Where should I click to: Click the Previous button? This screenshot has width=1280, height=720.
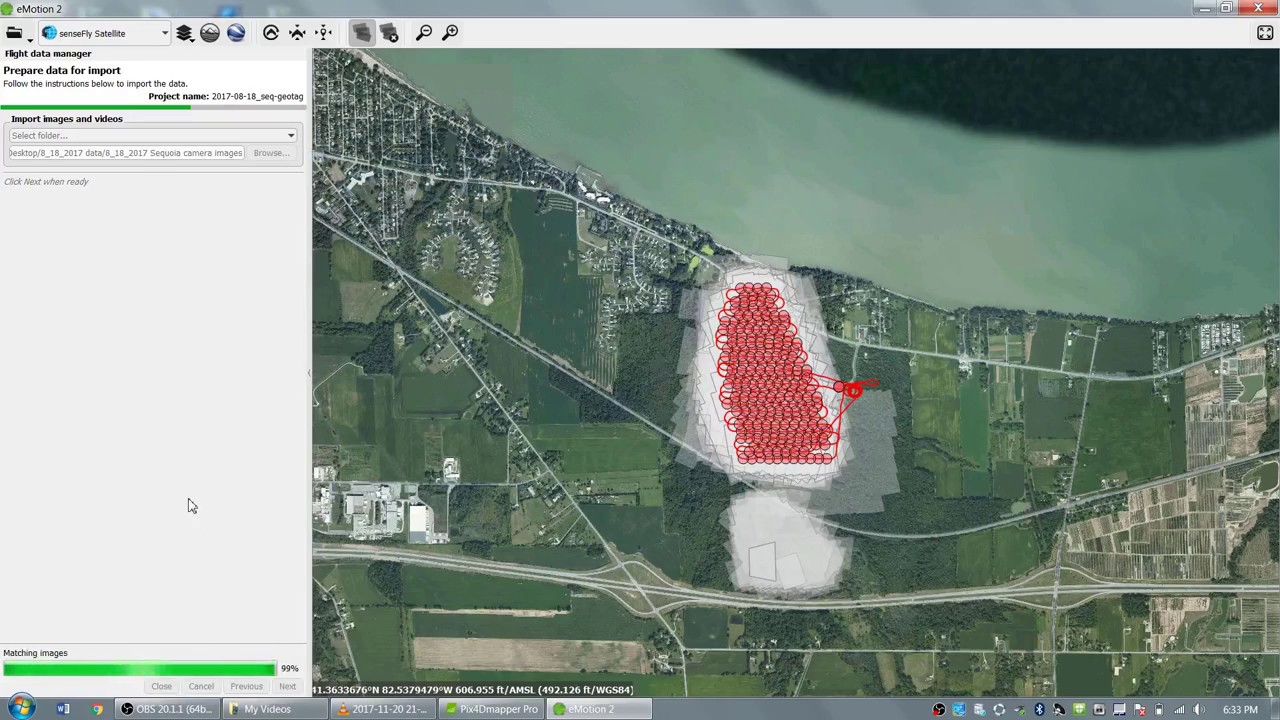tap(246, 686)
